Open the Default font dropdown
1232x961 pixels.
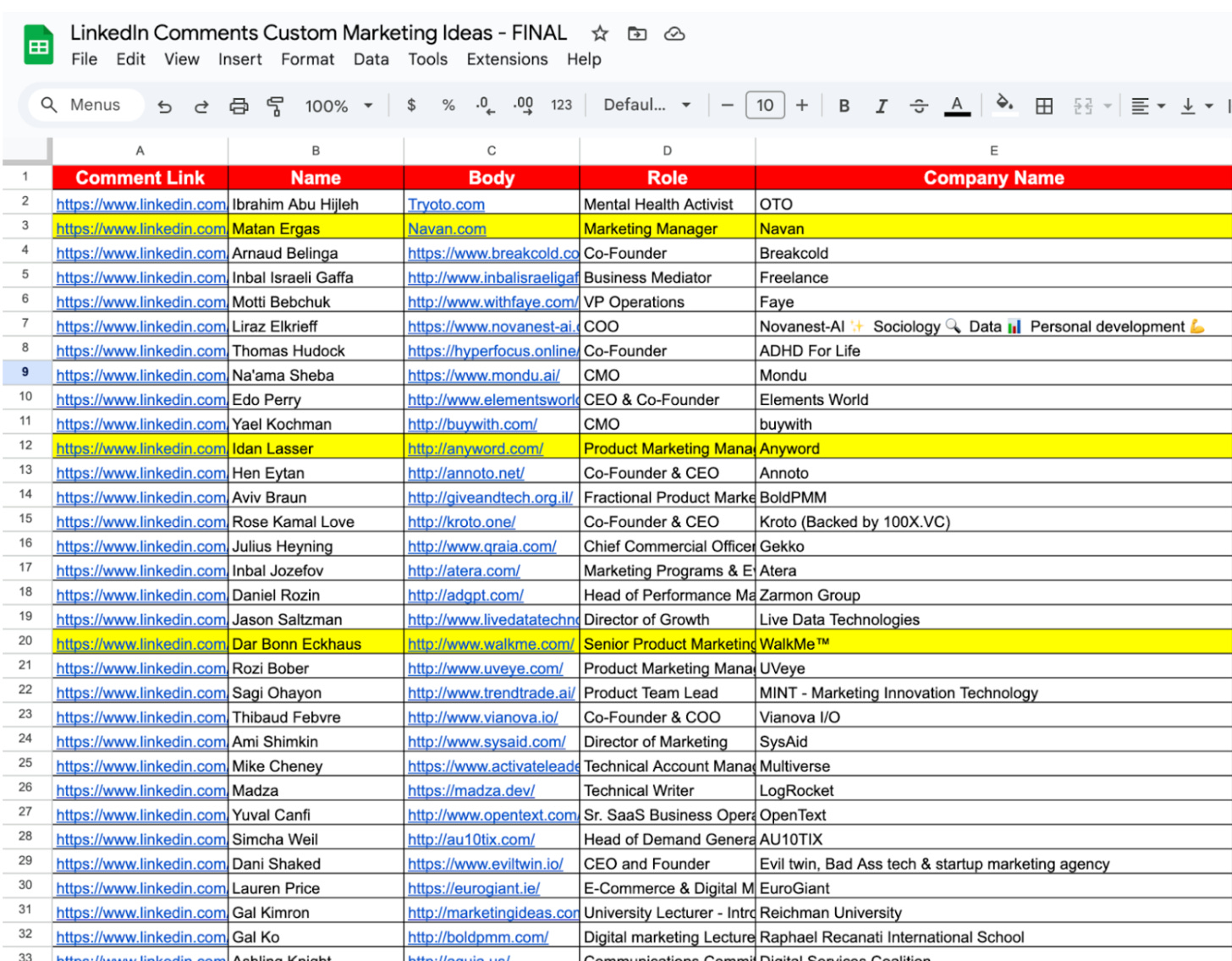(646, 105)
